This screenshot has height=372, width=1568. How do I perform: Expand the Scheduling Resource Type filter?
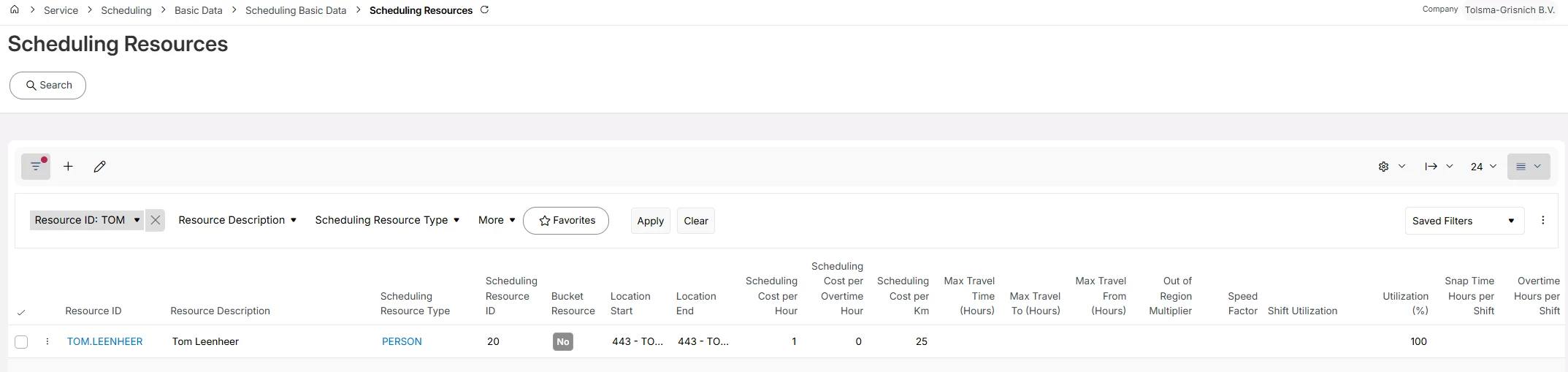(387, 220)
